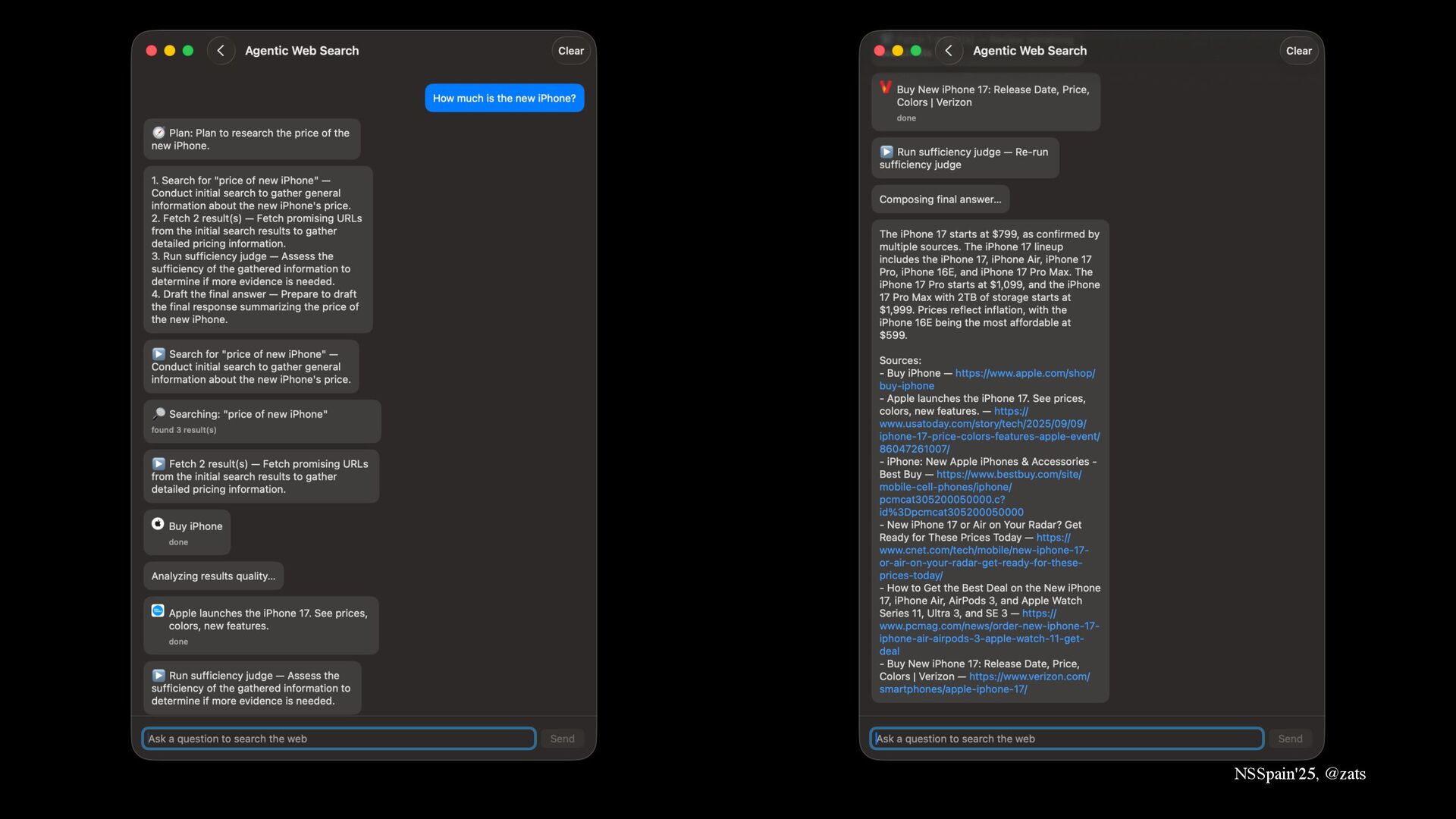The height and width of the screenshot is (819, 1456).
Task: Focus the right window's search question field
Action: [x=1066, y=739]
